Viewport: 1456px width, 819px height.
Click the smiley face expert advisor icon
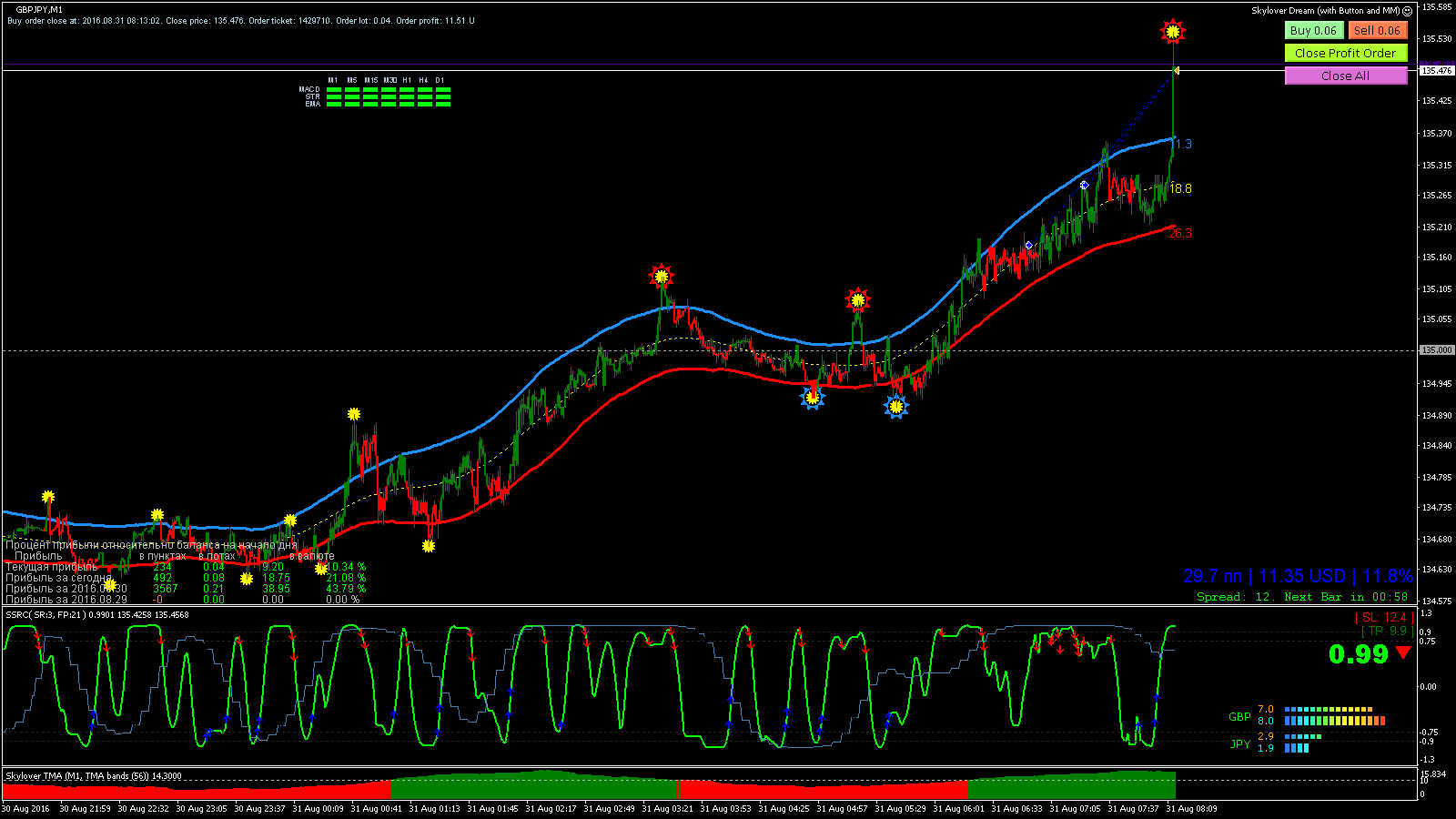1407,11
